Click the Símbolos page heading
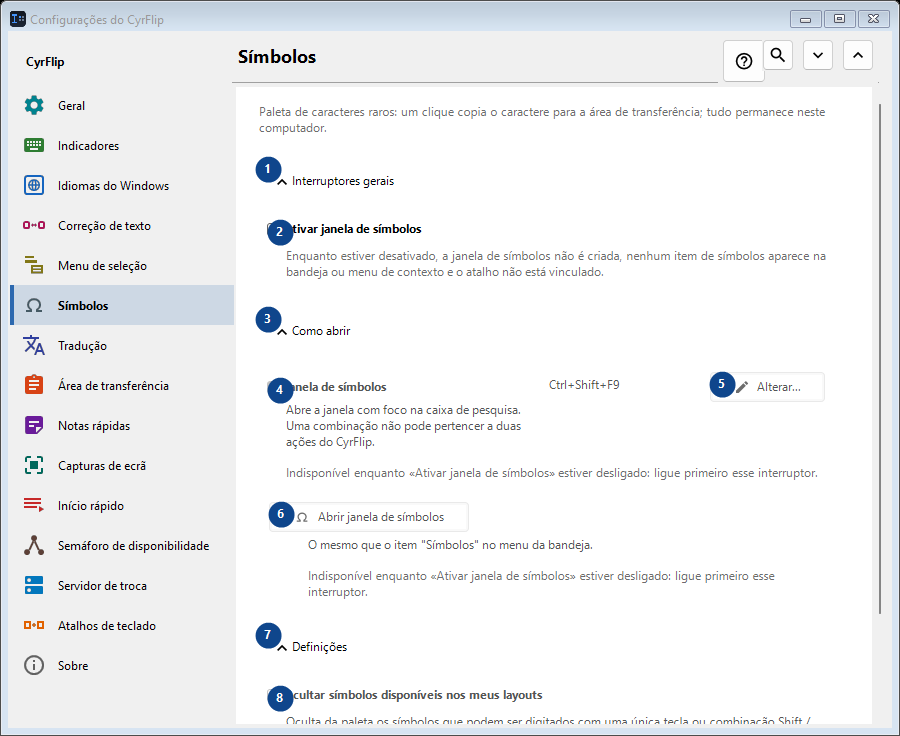 (x=277, y=57)
